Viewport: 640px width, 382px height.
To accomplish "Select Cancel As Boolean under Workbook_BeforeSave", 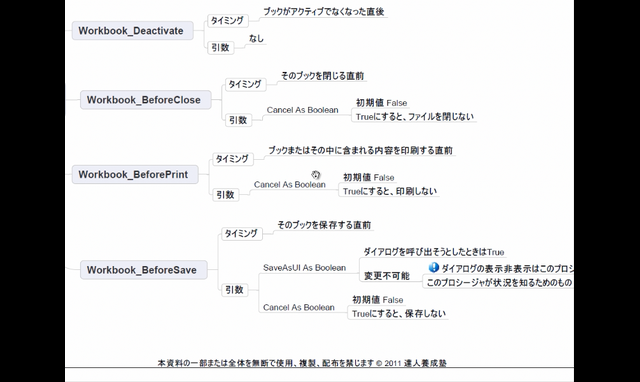I will [x=299, y=307].
